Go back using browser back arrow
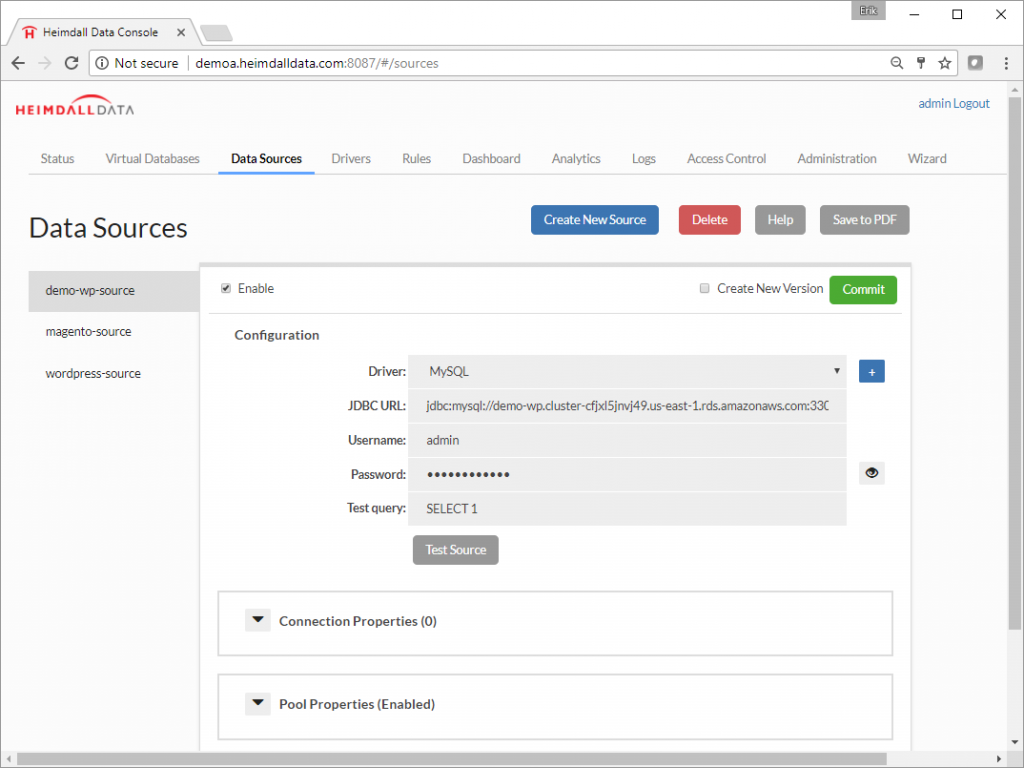1024x768 pixels. tap(18, 63)
